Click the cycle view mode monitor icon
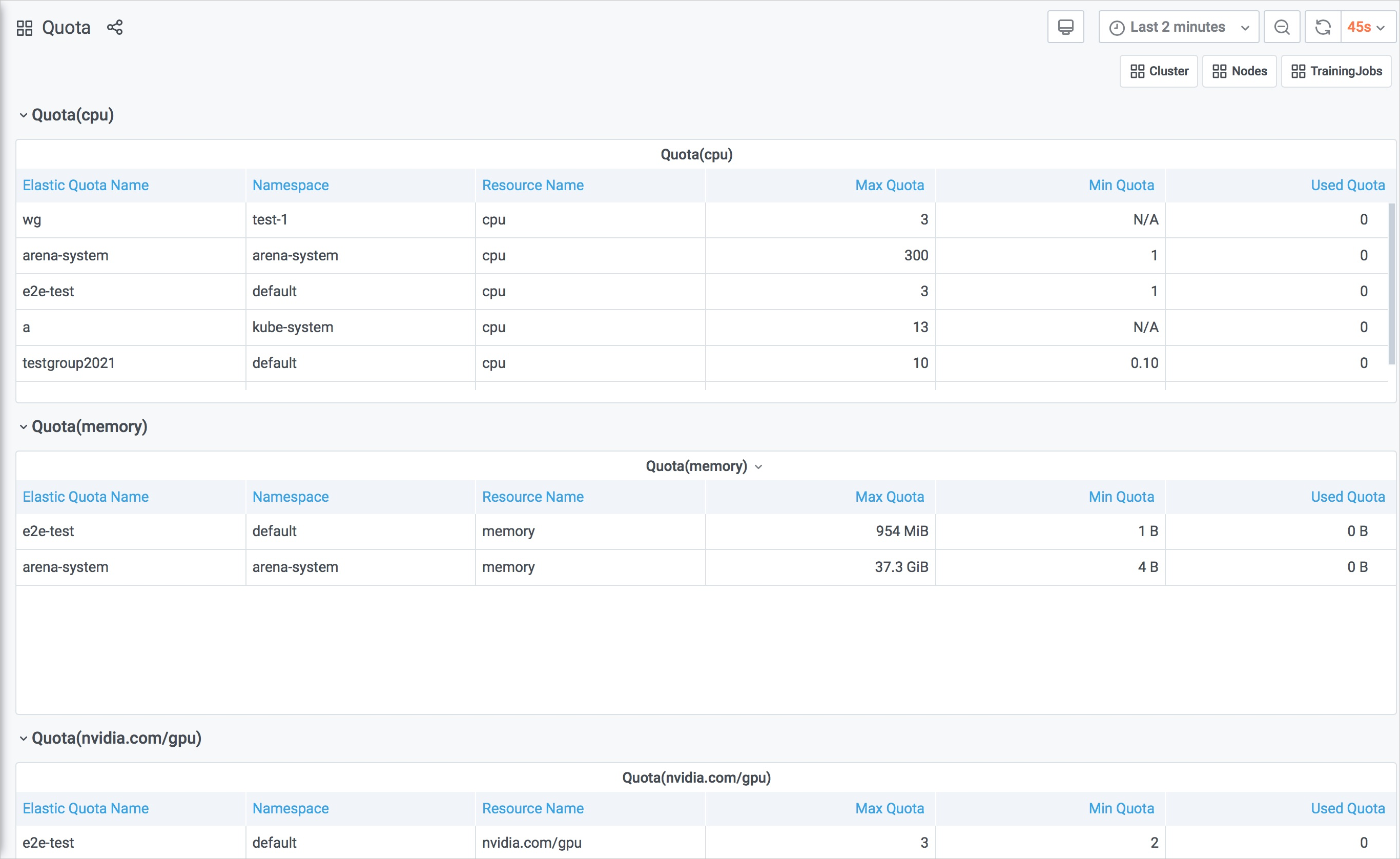The width and height of the screenshot is (1400, 859). point(1065,27)
